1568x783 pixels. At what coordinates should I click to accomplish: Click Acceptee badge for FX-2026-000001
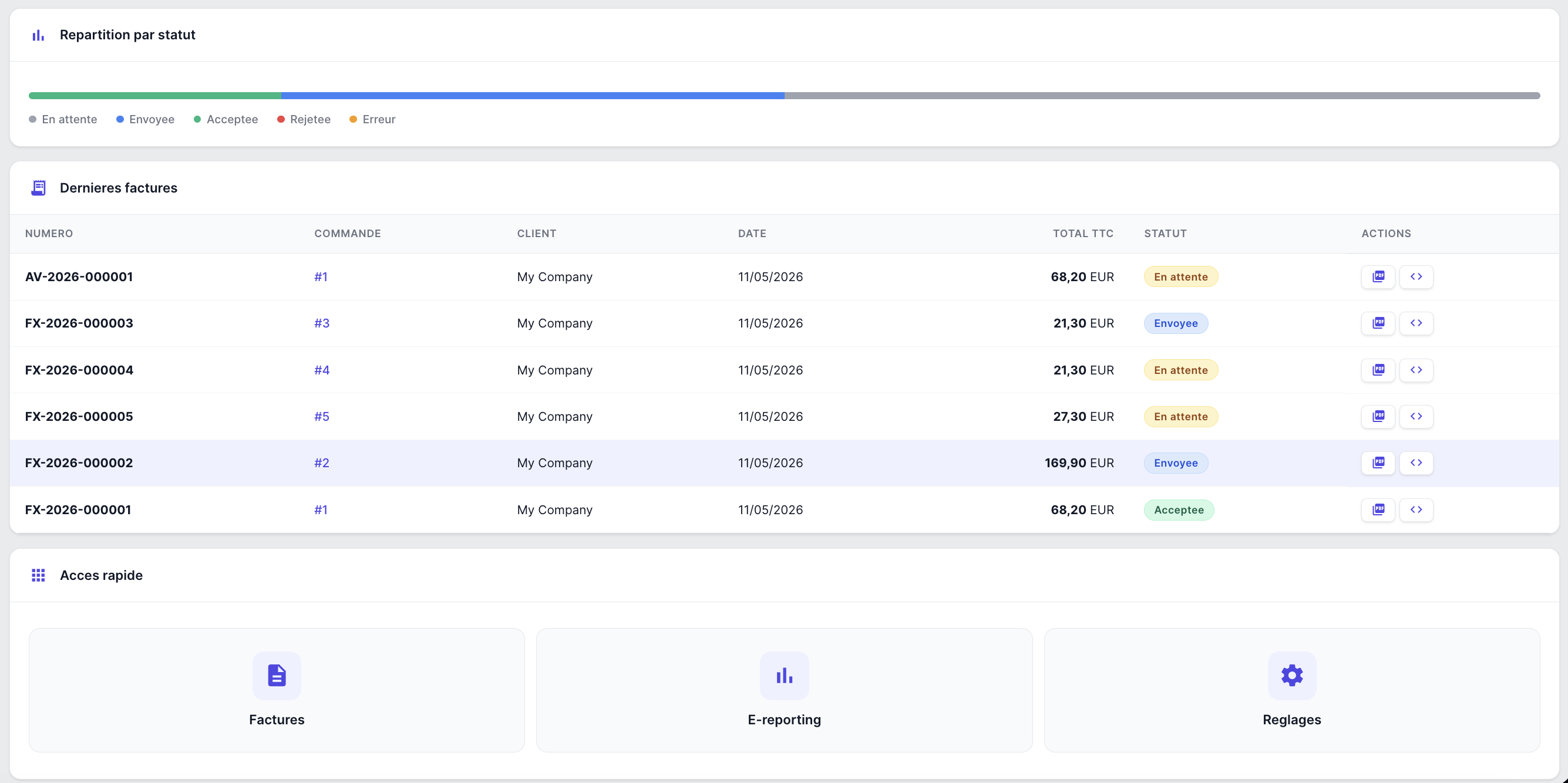point(1179,510)
